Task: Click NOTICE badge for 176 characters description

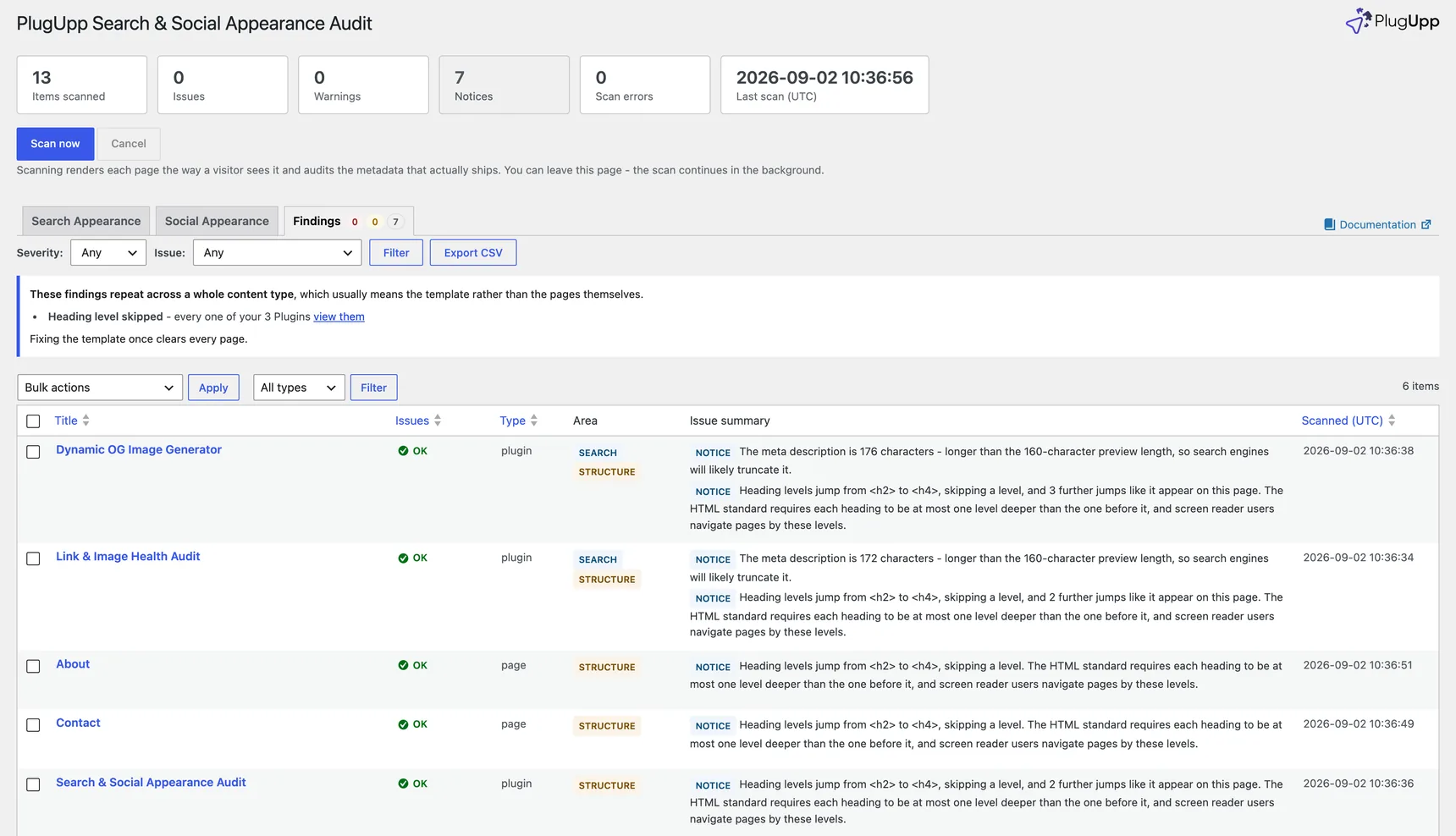Action: pyautogui.click(x=713, y=453)
